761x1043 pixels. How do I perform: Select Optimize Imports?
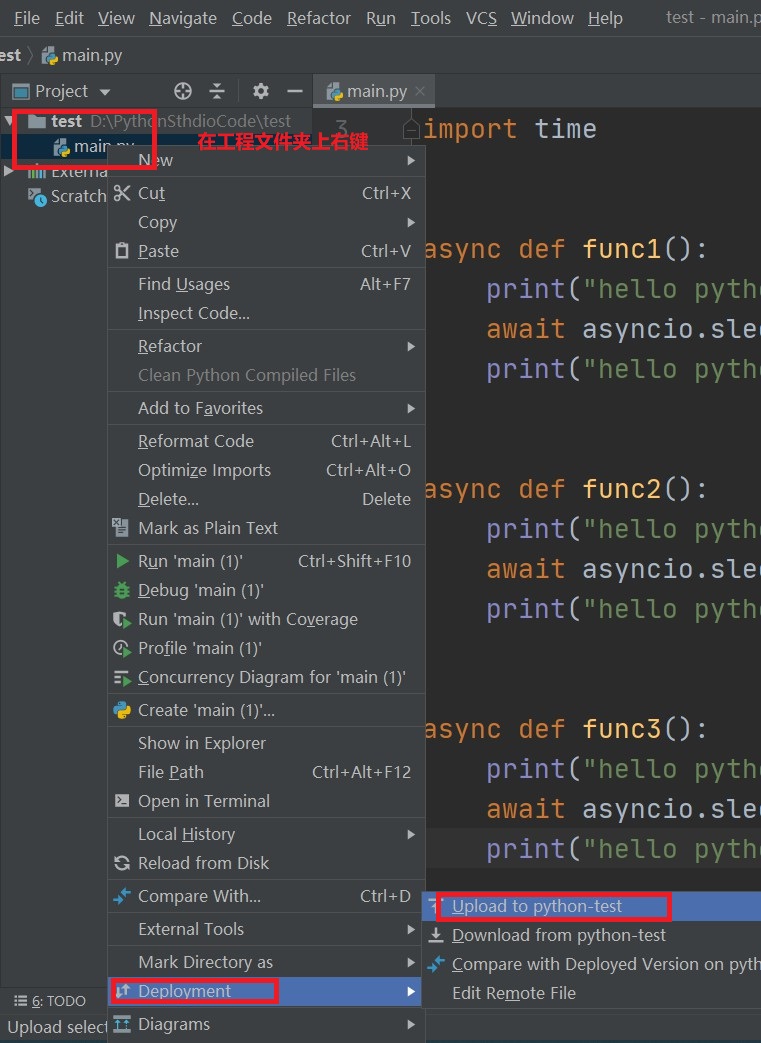(x=266, y=470)
